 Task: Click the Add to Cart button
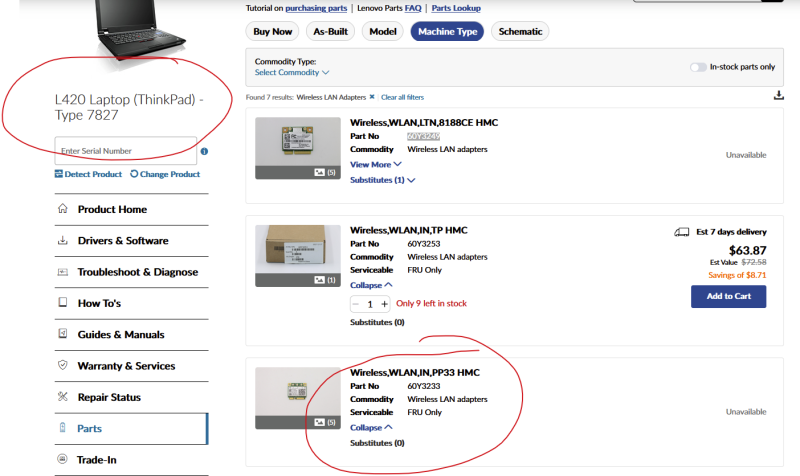tap(729, 296)
